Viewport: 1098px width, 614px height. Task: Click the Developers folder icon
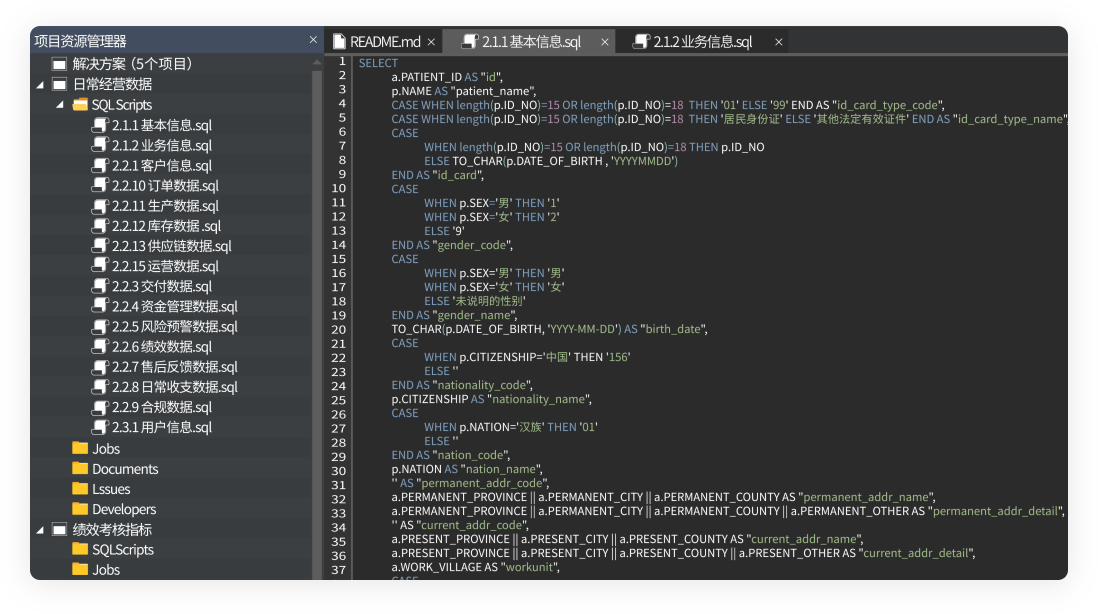tap(80, 509)
